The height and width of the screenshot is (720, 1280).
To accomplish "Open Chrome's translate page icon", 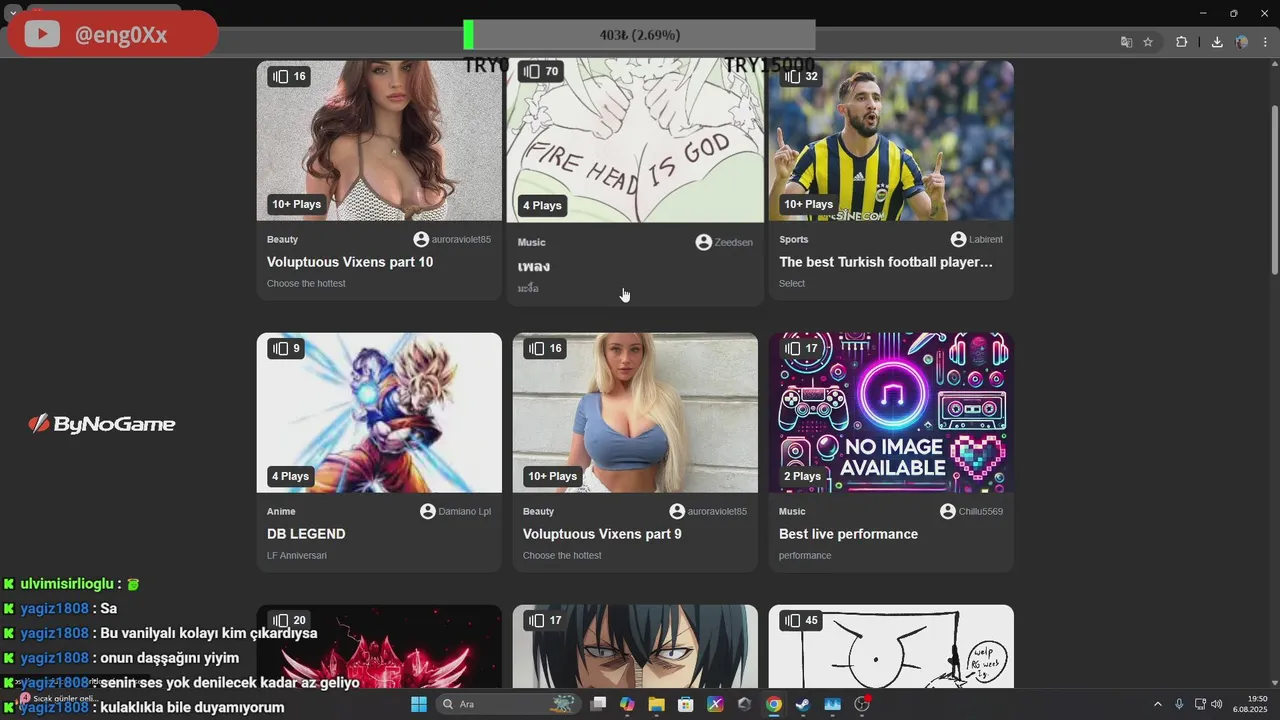I will pyautogui.click(x=1127, y=42).
